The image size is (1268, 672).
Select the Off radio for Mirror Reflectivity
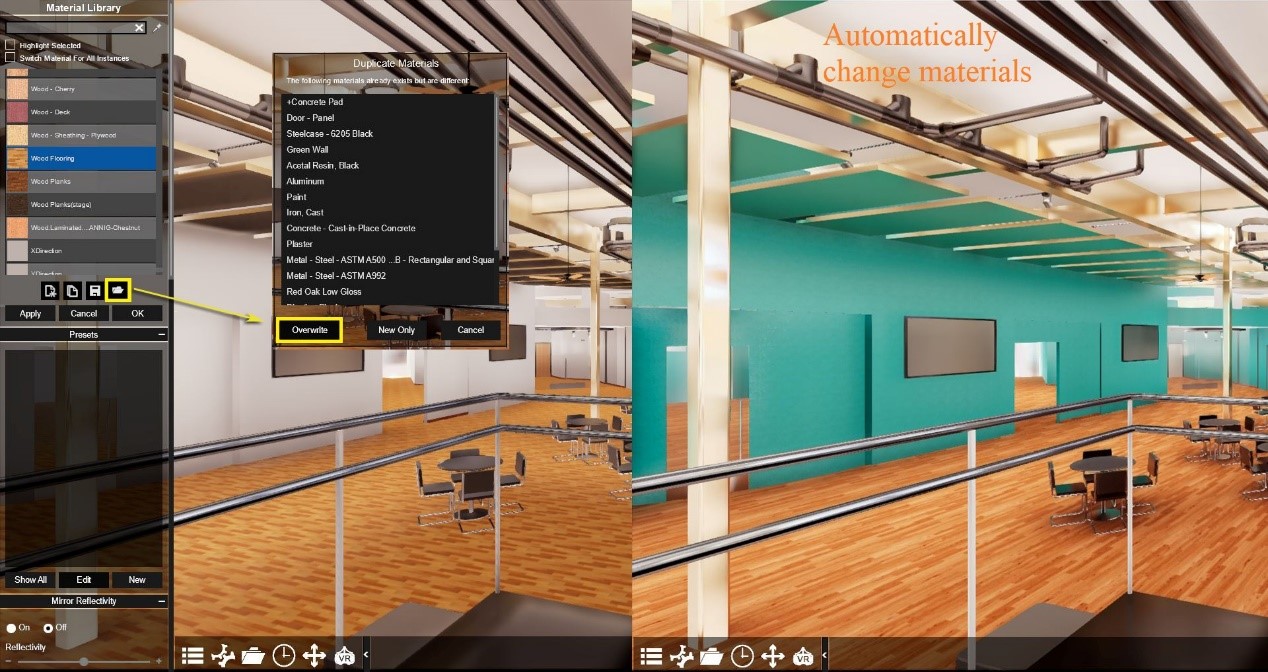pos(48,628)
